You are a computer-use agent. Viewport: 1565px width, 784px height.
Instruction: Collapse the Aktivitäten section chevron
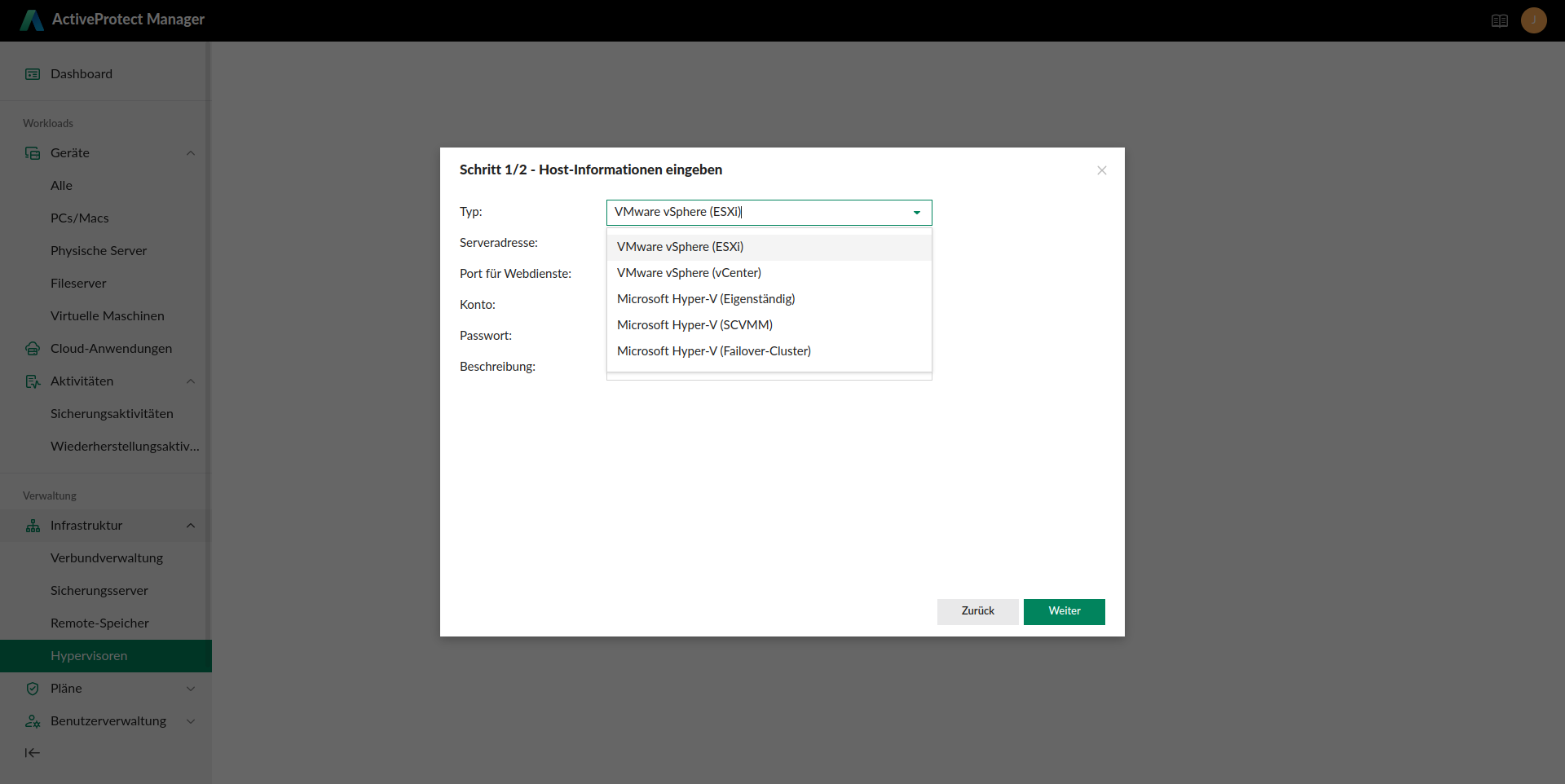click(191, 381)
